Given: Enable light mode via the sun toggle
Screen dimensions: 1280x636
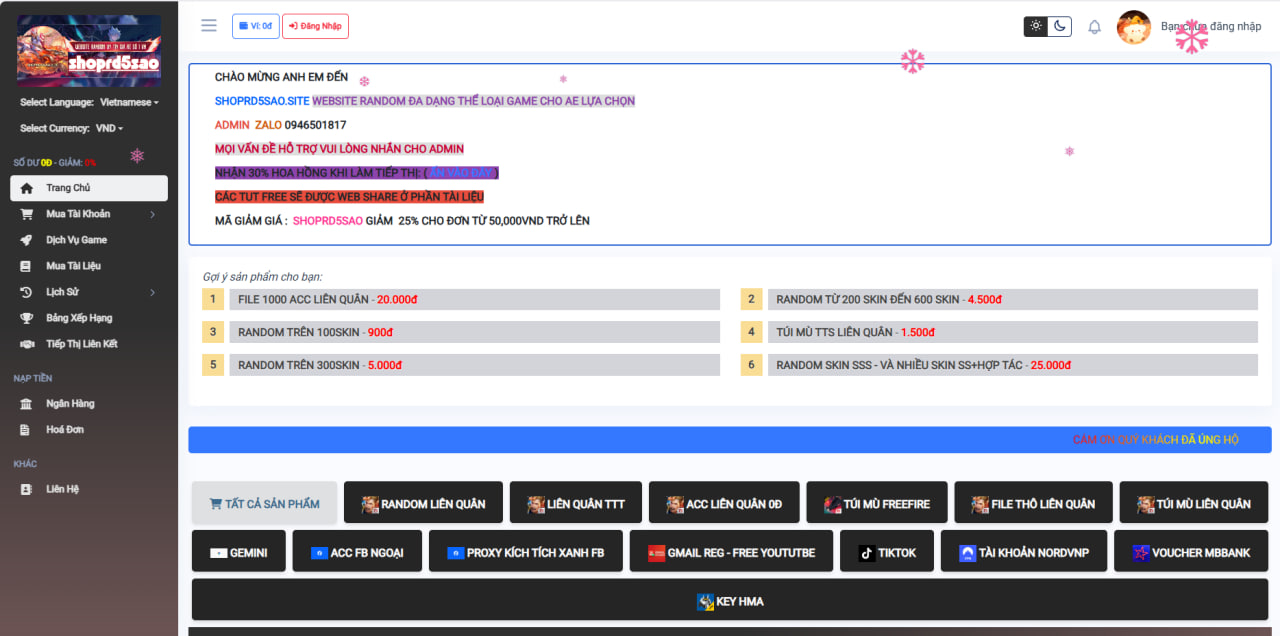Looking at the screenshot, I should (1036, 26).
